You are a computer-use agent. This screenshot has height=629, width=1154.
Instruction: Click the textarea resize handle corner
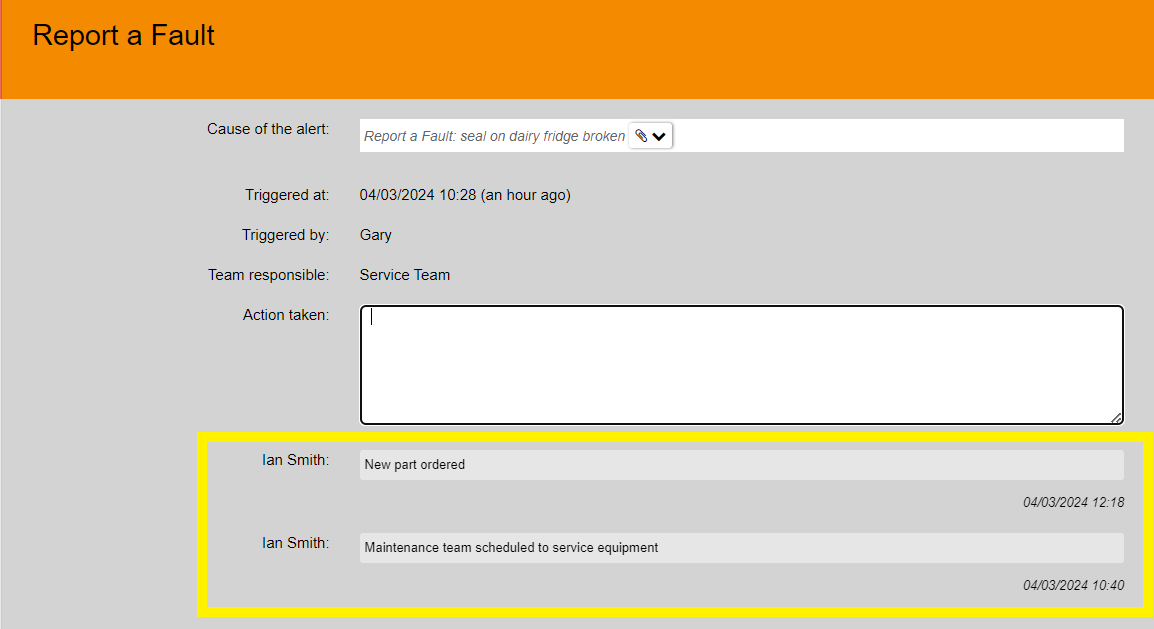[1116, 415]
